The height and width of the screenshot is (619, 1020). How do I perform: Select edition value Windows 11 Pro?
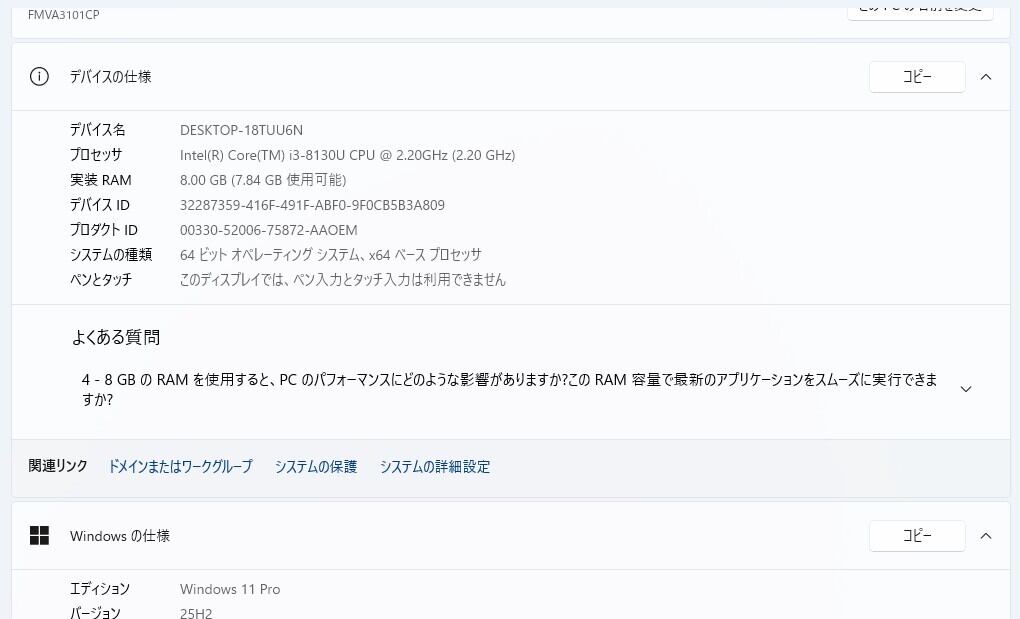(x=230, y=590)
